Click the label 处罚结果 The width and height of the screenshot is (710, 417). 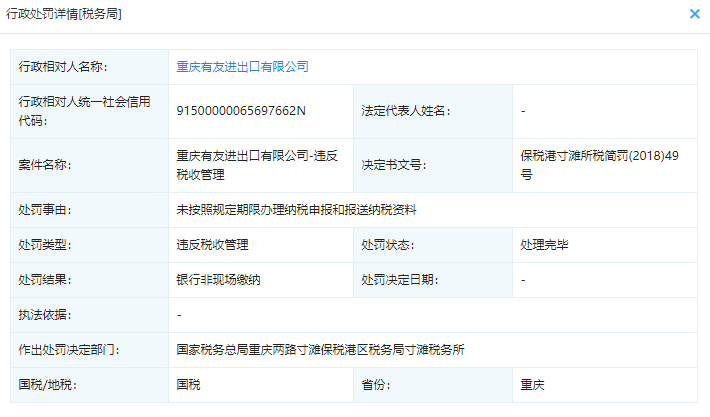click(45, 280)
